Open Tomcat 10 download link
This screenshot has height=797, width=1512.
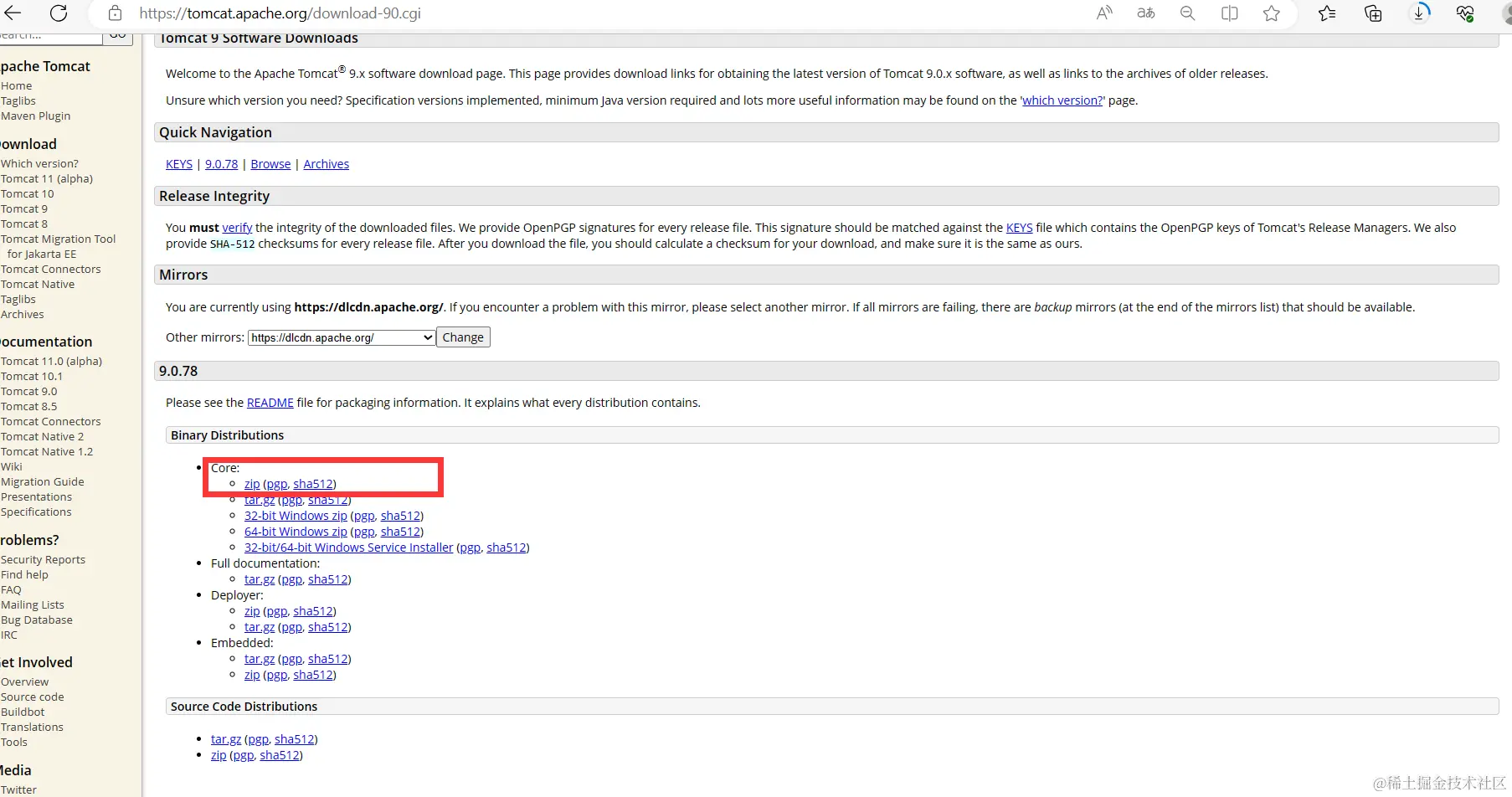click(x=28, y=193)
